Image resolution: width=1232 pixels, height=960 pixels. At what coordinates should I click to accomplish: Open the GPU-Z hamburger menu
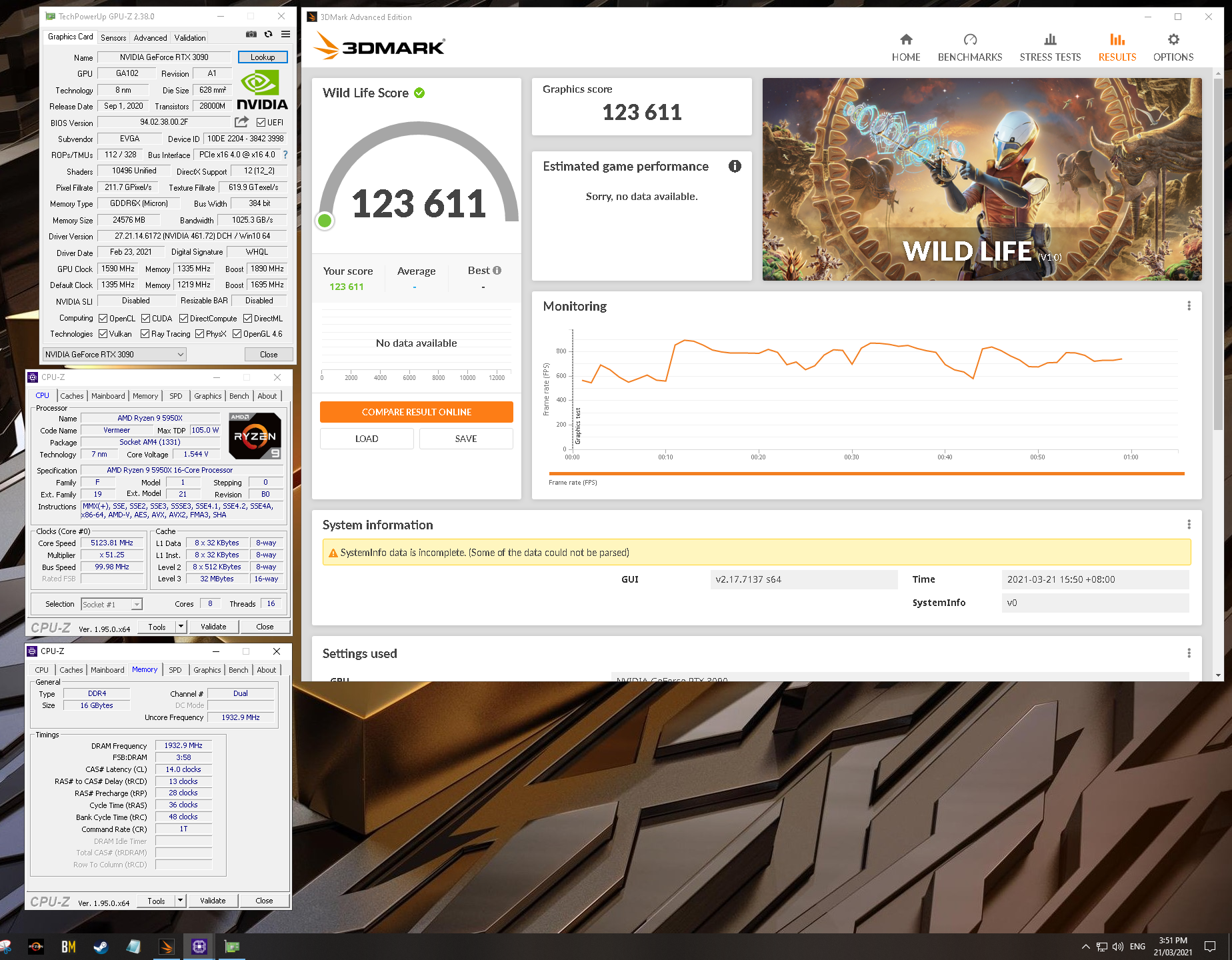pos(285,34)
